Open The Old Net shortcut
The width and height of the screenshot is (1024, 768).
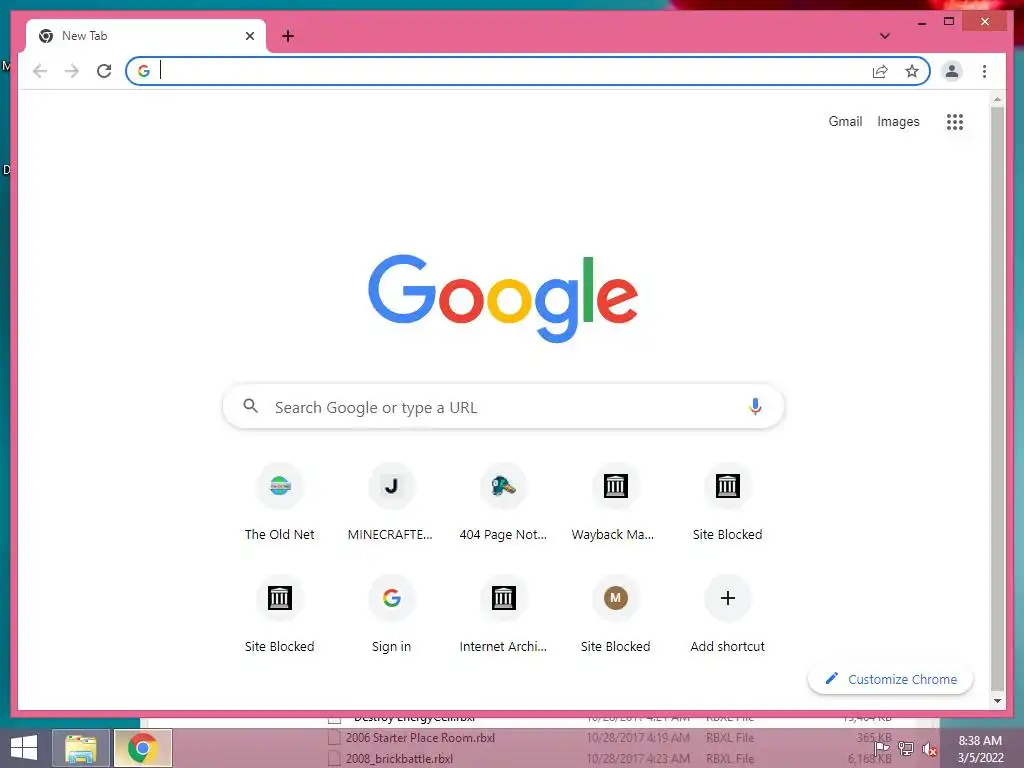(x=280, y=503)
